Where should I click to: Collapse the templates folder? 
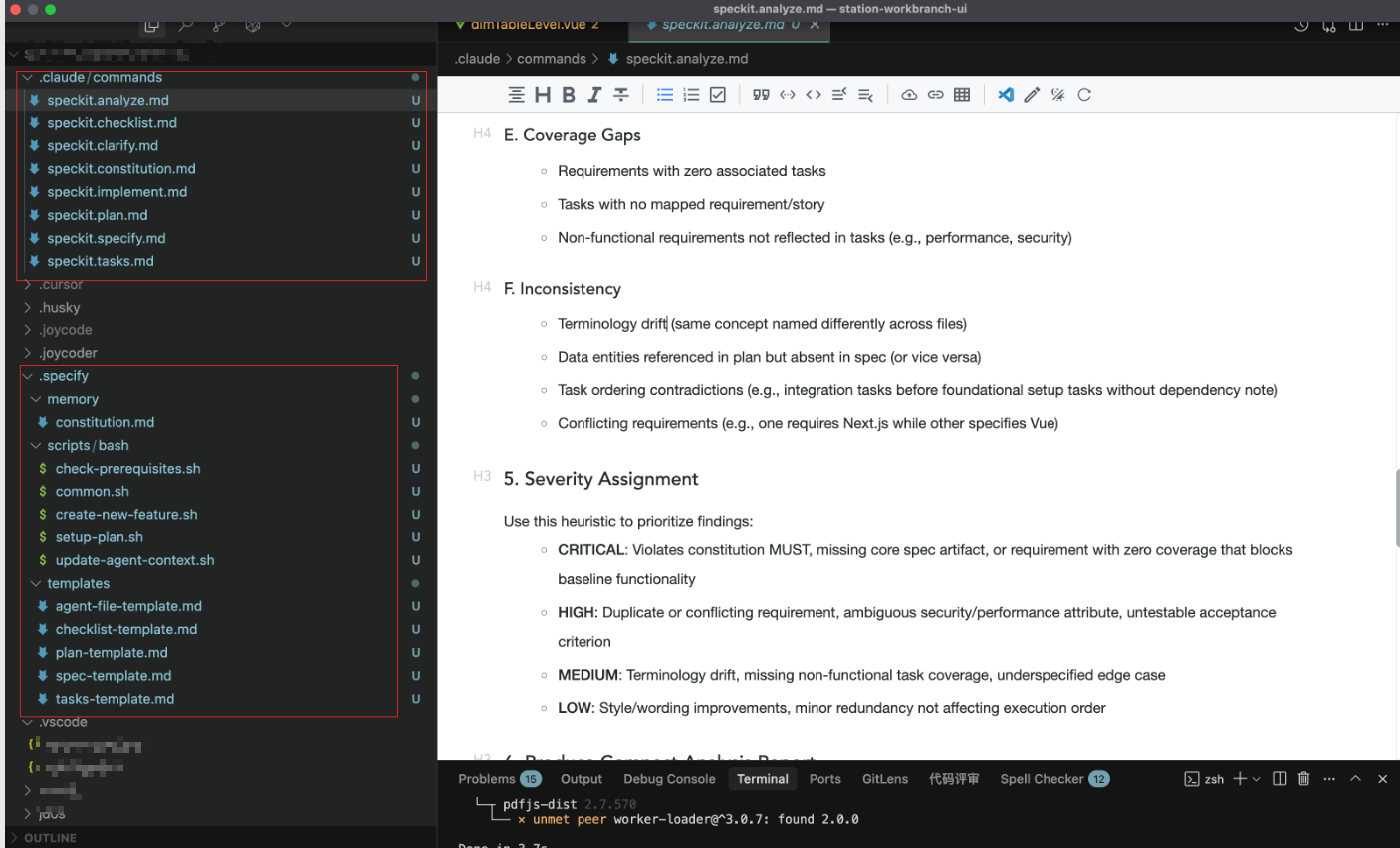[x=36, y=583]
